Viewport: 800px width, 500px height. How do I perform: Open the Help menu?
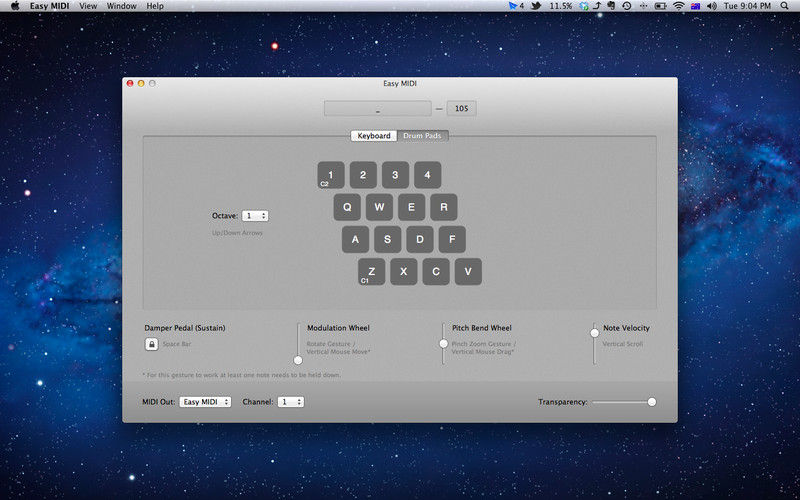tap(155, 6)
